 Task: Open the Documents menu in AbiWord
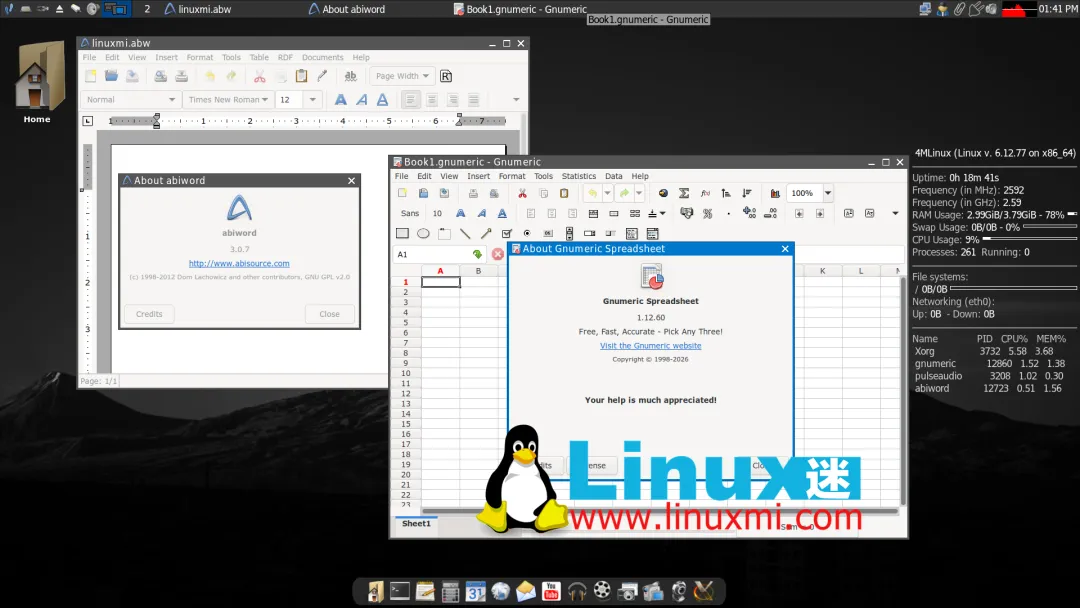tap(322, 58)
